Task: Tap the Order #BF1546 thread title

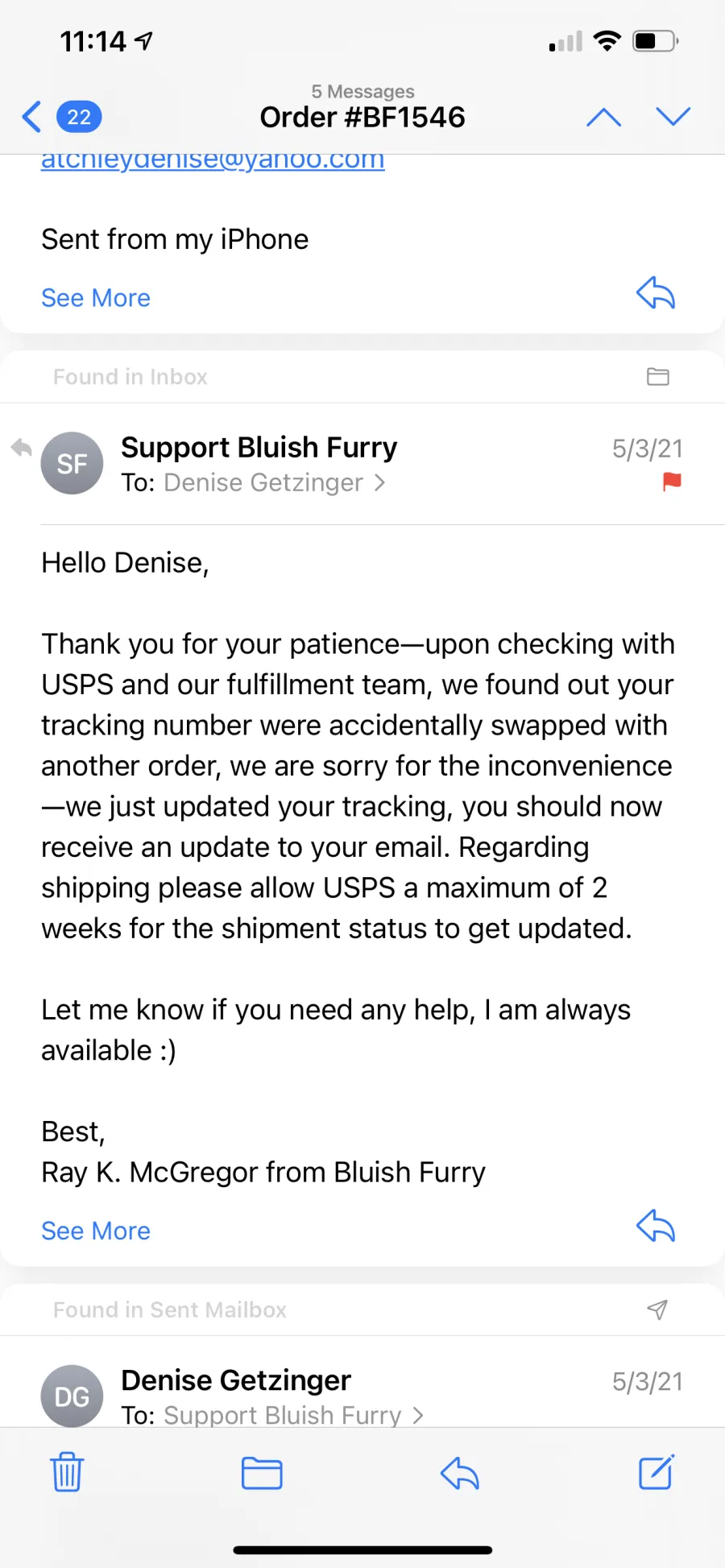Action: (x=362, y=118)
